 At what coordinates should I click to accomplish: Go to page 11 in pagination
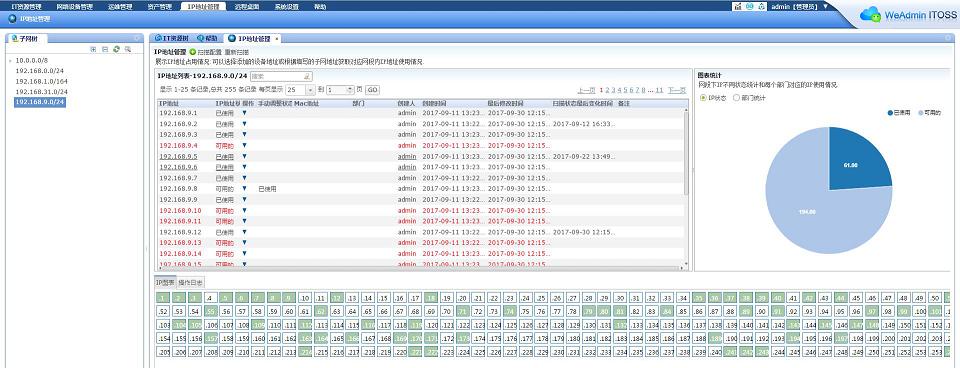(x=659, y=90)
